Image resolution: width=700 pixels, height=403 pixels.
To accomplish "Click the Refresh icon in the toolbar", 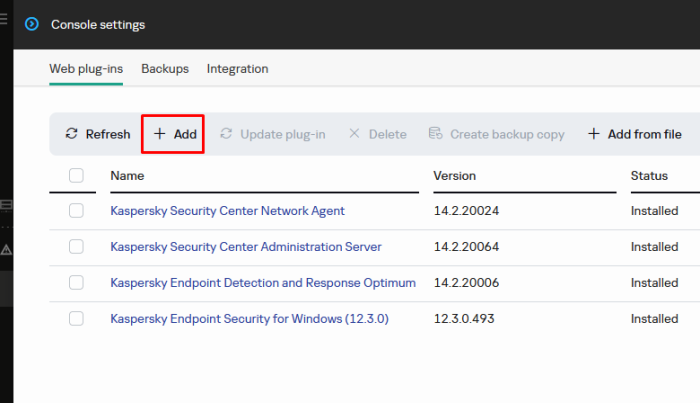I will point(72,134).
